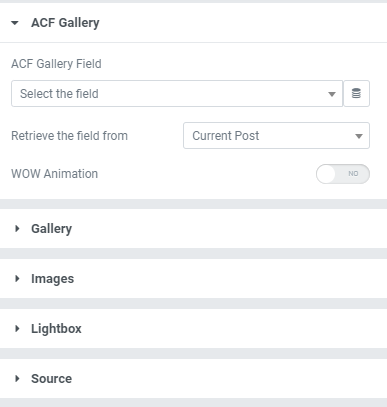Click the Current Post dropdown caret

click(359, 136)
